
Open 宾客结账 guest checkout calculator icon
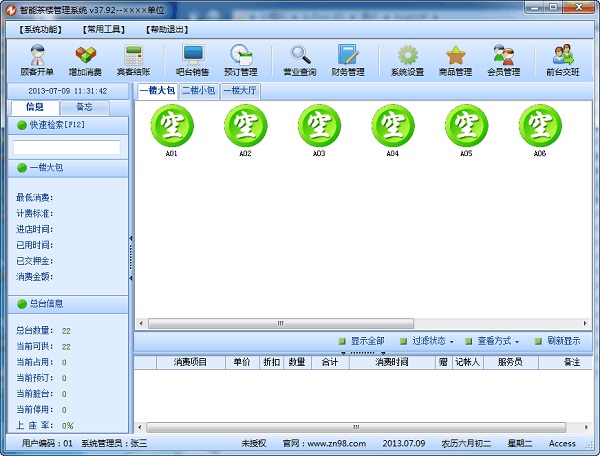click(x=134, y=60)
